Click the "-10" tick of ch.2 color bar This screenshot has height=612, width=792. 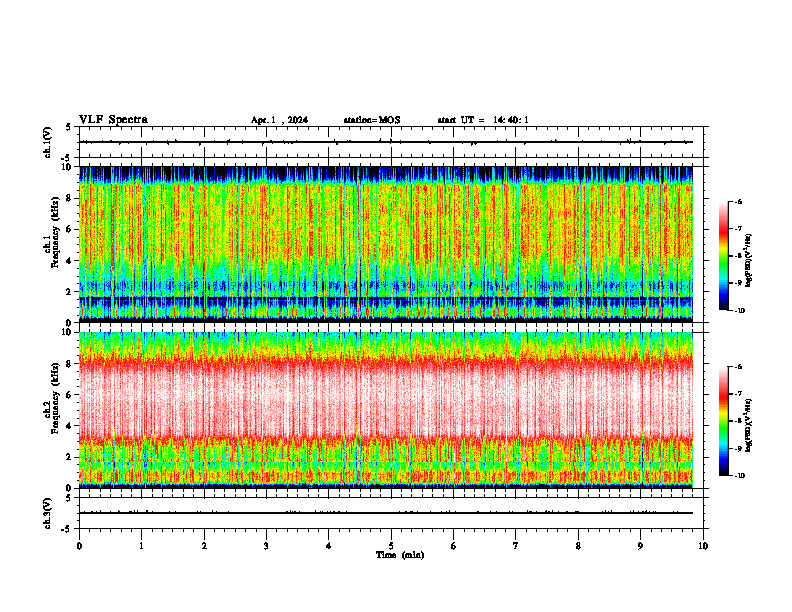(x=739, y=475)
